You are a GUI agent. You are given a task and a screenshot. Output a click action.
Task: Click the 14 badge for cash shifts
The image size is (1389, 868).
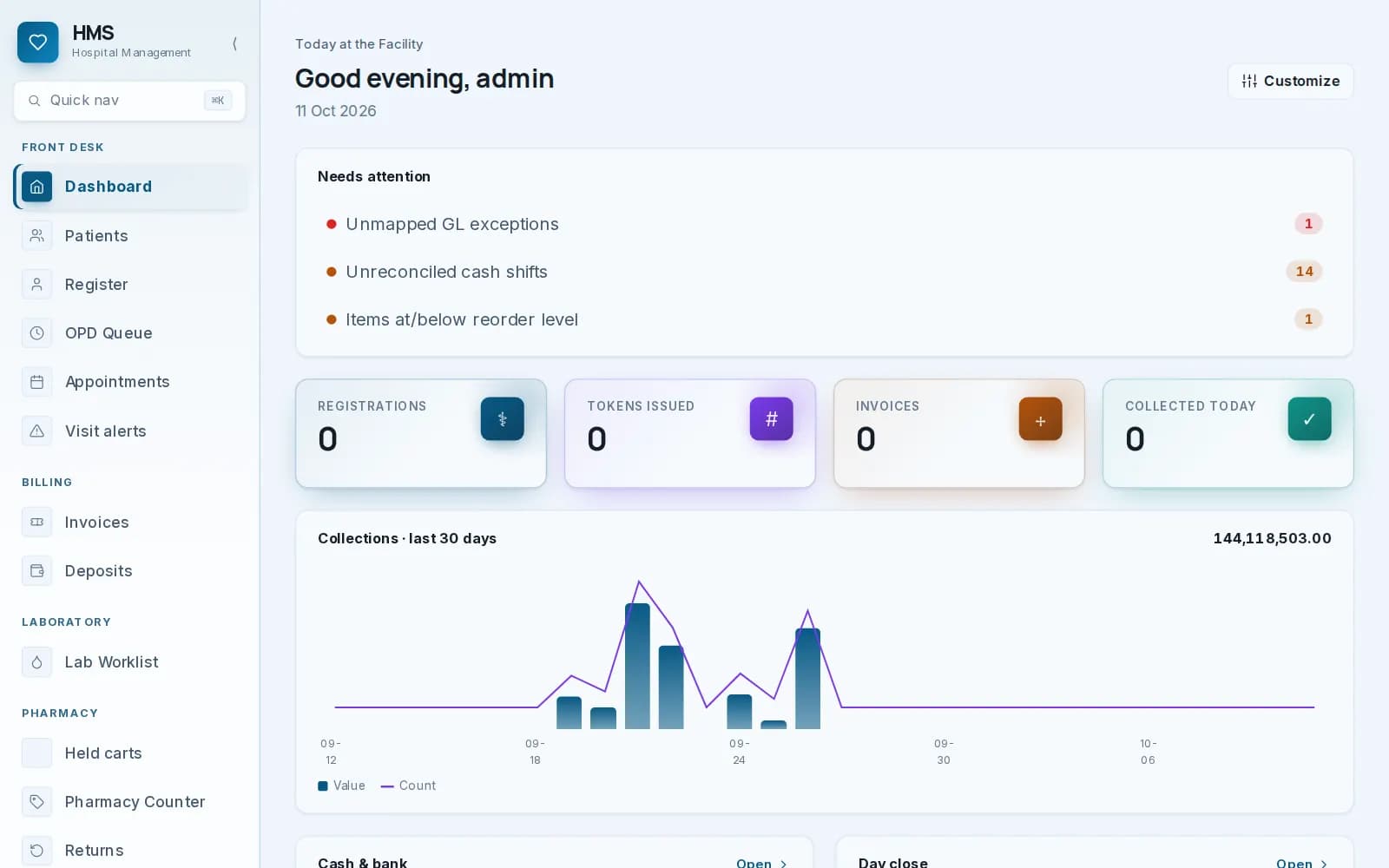[x=1304, y=272]
